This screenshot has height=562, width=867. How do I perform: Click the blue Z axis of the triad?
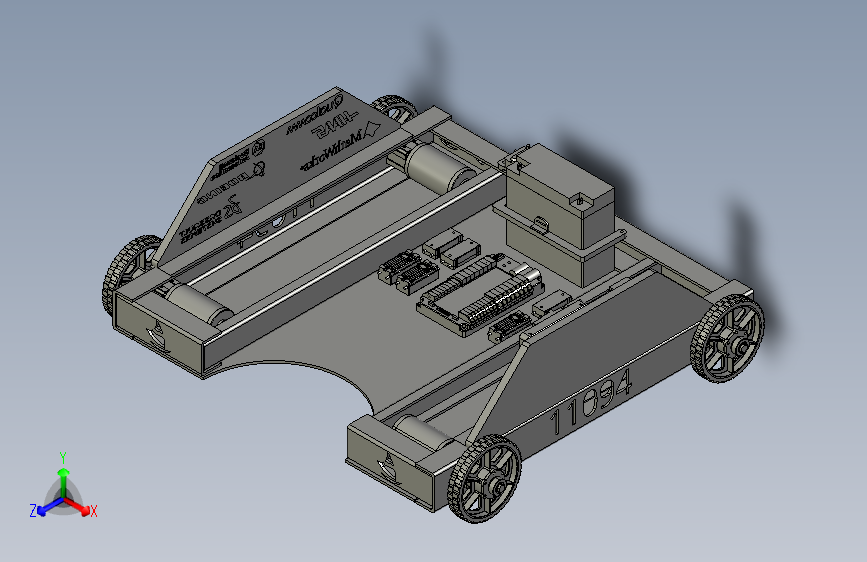pos(47,508)
